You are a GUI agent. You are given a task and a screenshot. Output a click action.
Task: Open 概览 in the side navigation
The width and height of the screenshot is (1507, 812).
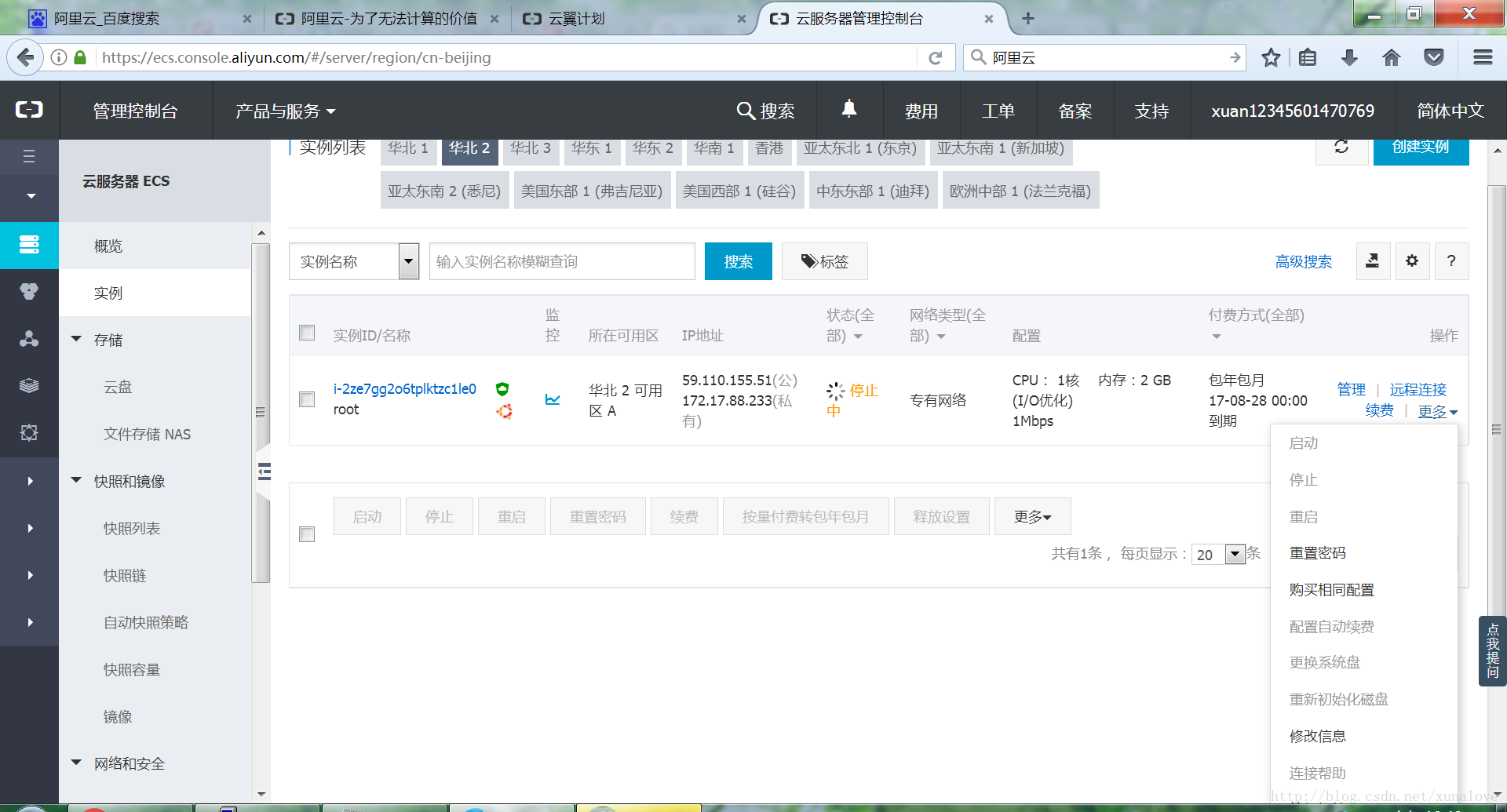click(x=108, y=246)
